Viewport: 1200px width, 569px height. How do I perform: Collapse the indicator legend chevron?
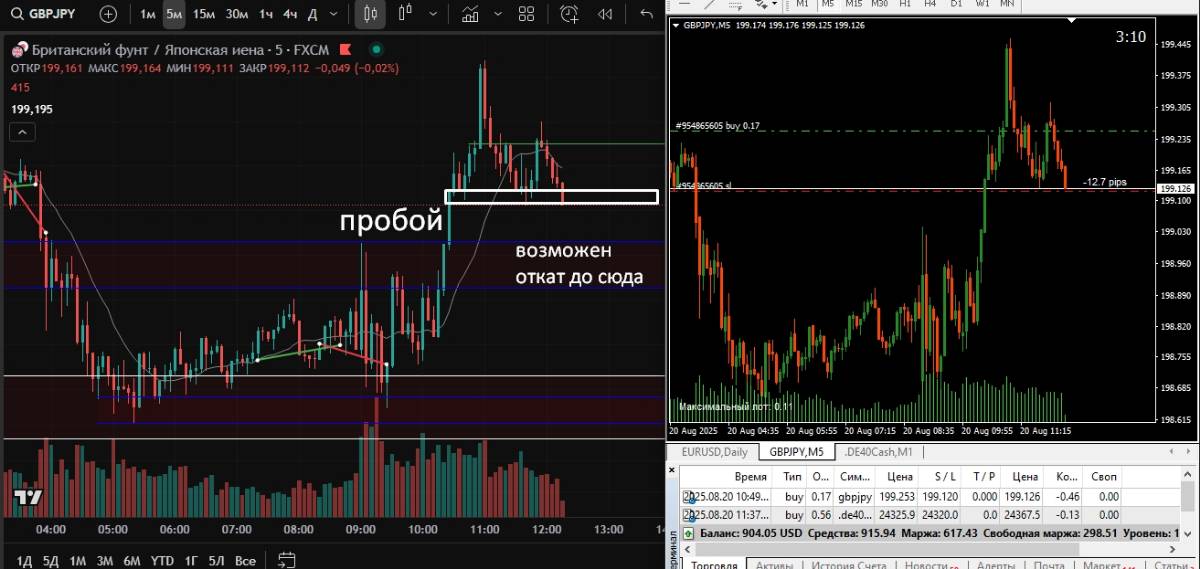21,131
